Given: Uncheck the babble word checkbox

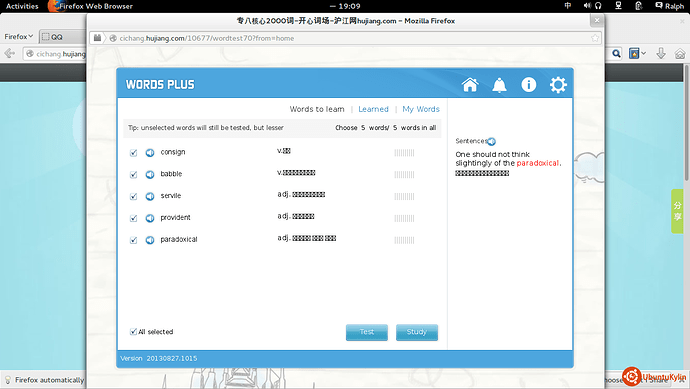Looking at the screenshot, I should tap(133, 175).
